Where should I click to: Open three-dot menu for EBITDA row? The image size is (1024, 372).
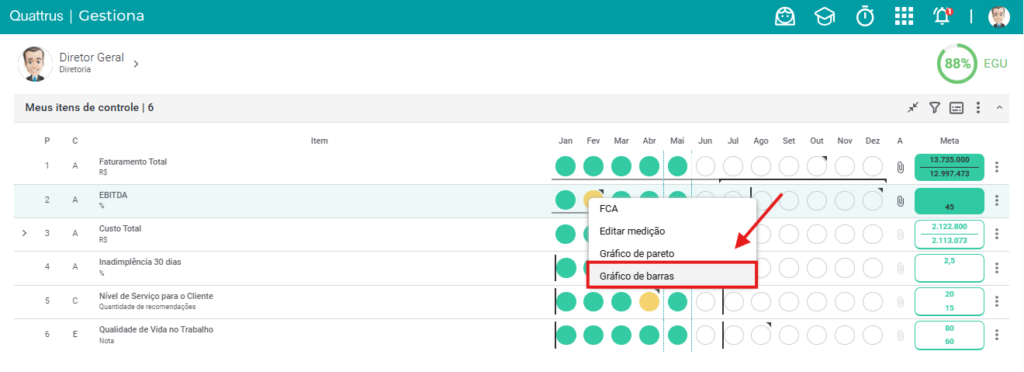[x=997, y=200]
